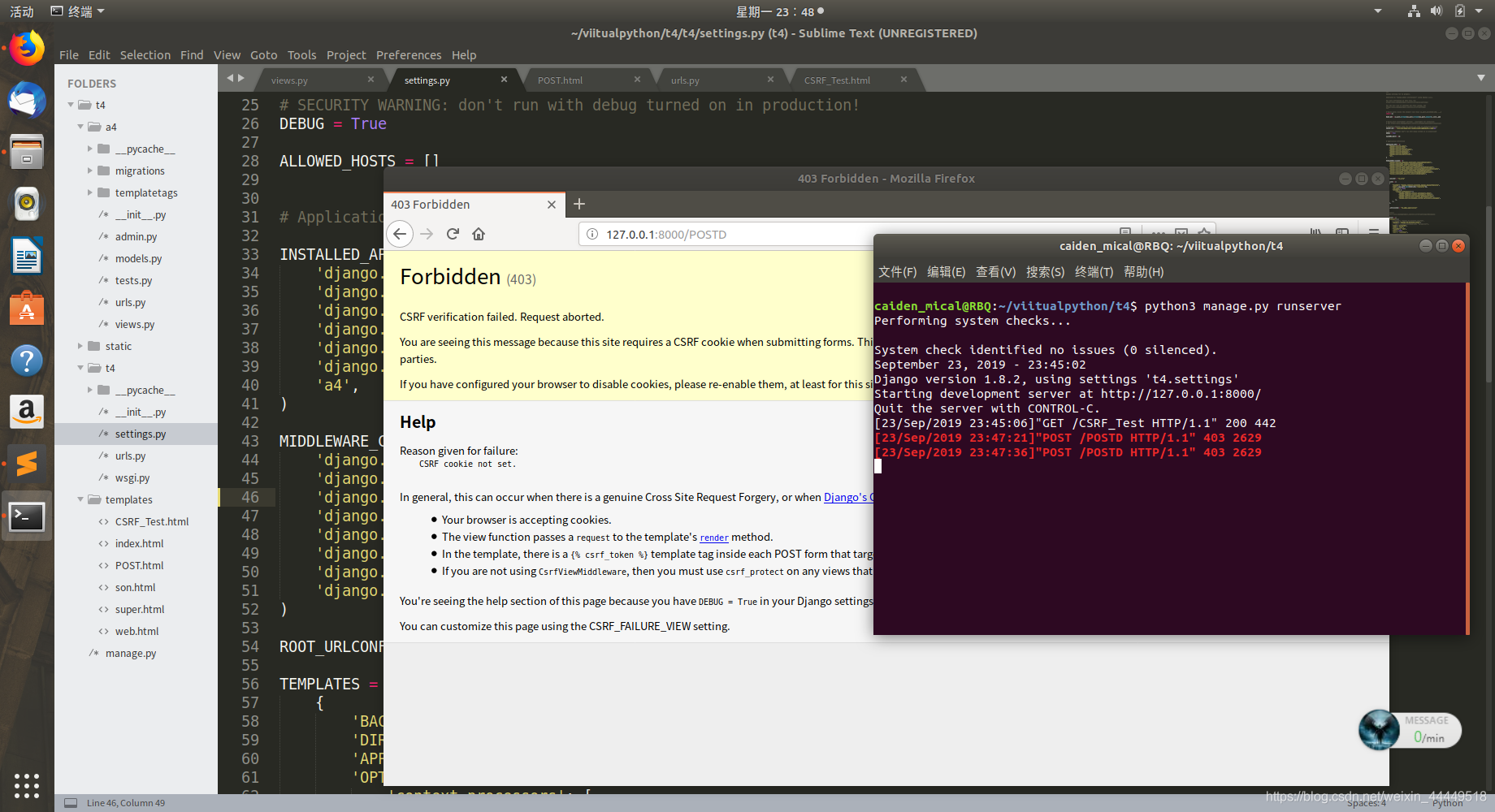The height and width of the screenshot is (812, 1495).
Task: Open terminal 帮助(H) menu
Action: point(1143,272)
